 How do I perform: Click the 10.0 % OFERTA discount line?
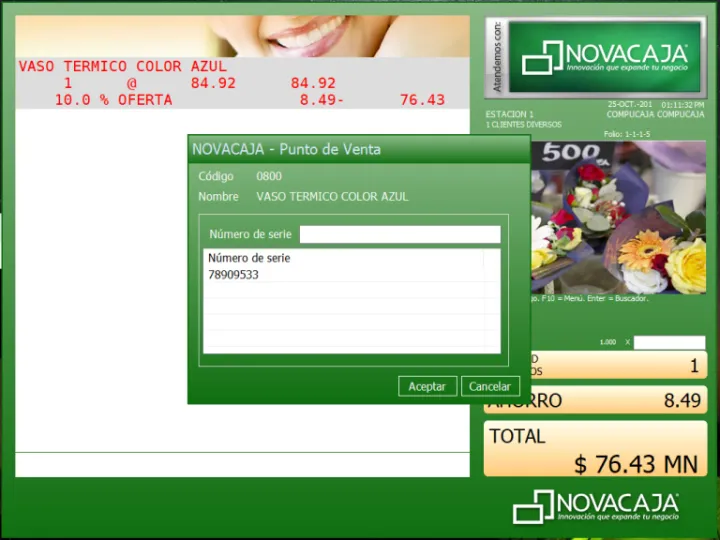(x=113, y=100)
